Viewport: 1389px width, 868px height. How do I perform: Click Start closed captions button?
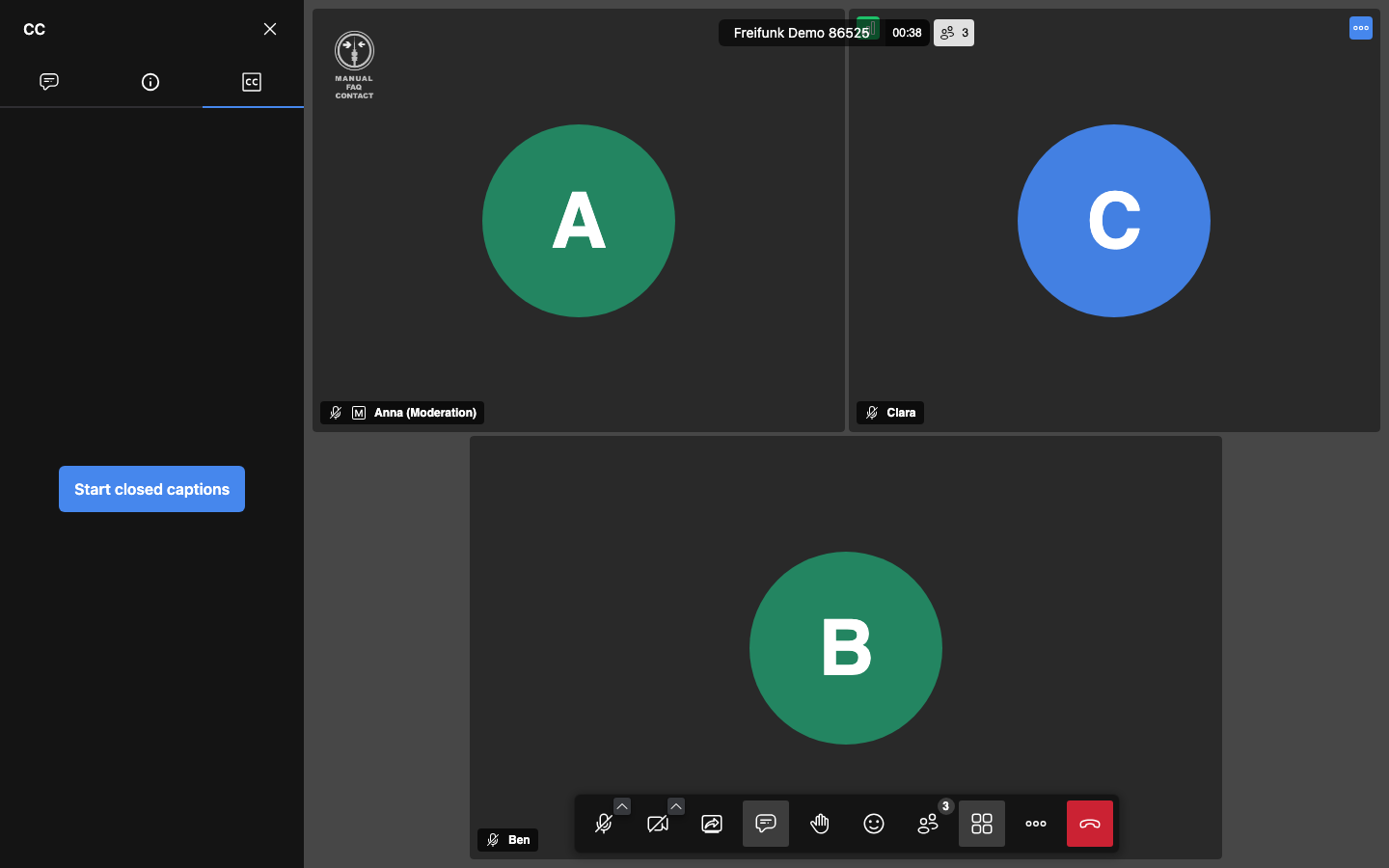pos(151,489)
